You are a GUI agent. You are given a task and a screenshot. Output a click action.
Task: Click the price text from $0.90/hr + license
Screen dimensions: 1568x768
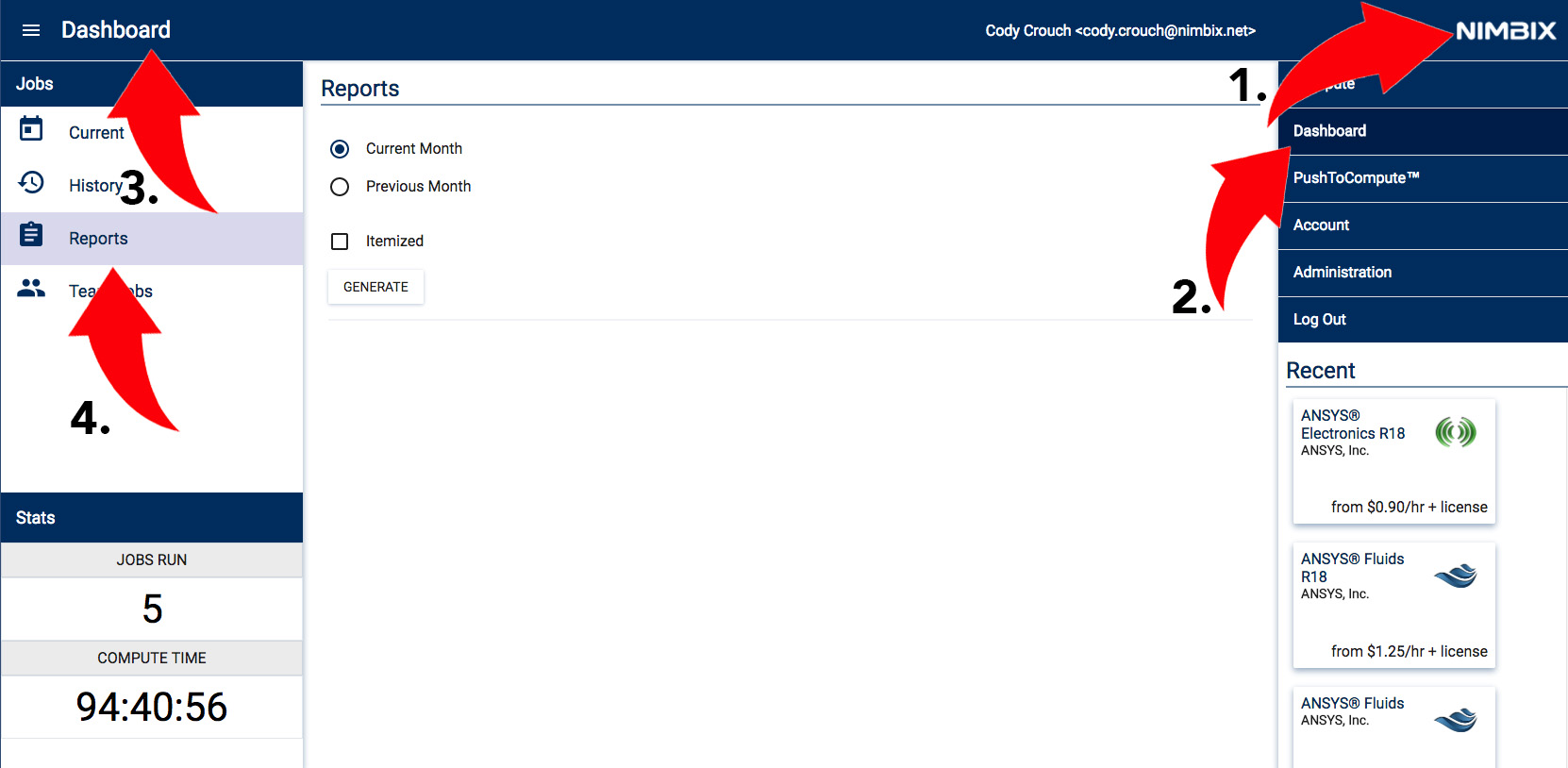[x=1409, y=508]
